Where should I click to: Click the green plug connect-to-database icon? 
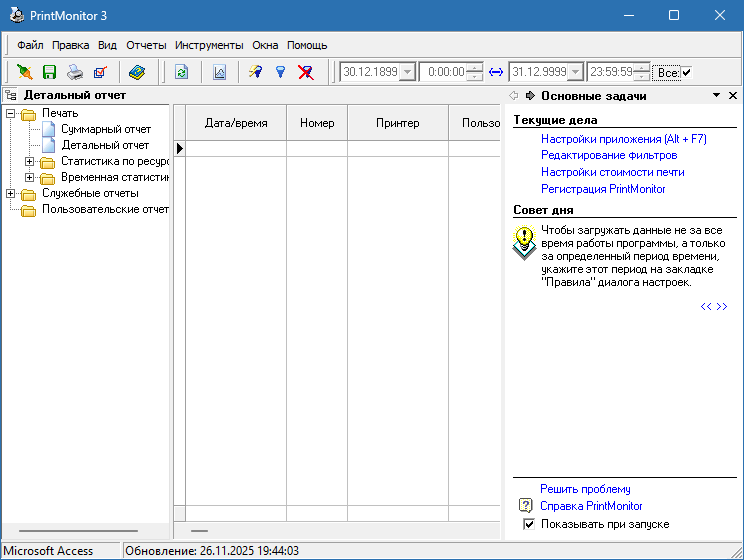tap(25, 72)
